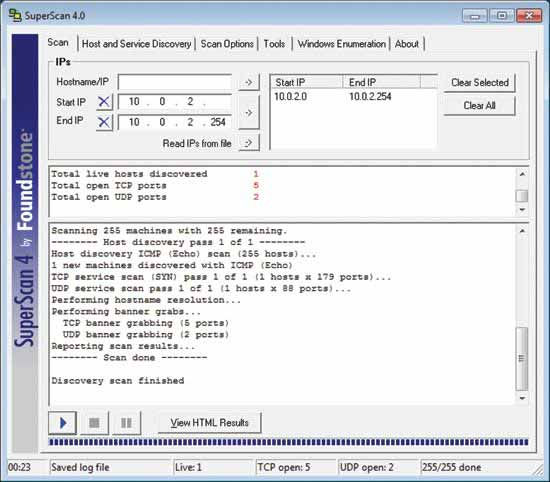Pause the scan with the pause button
Screen dimensions: 550x482
tap(126, 423)
